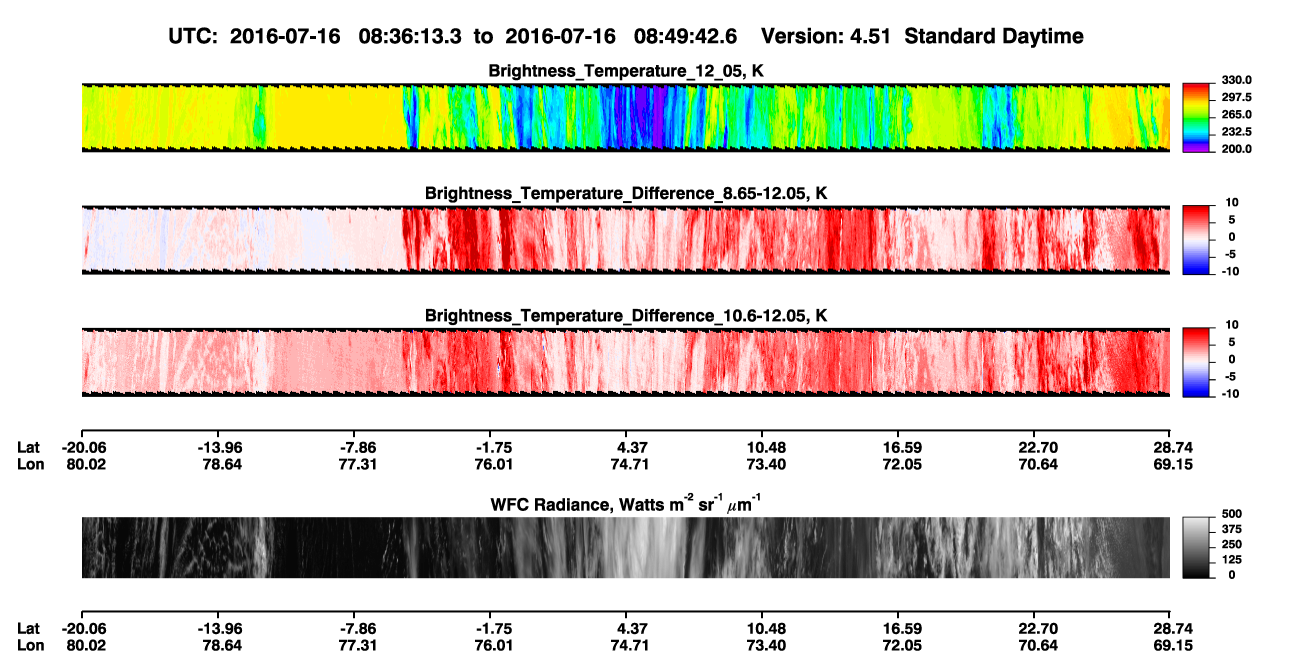
Task: Click latitude -20.06 on the upper axis
Action: [85, 447]
